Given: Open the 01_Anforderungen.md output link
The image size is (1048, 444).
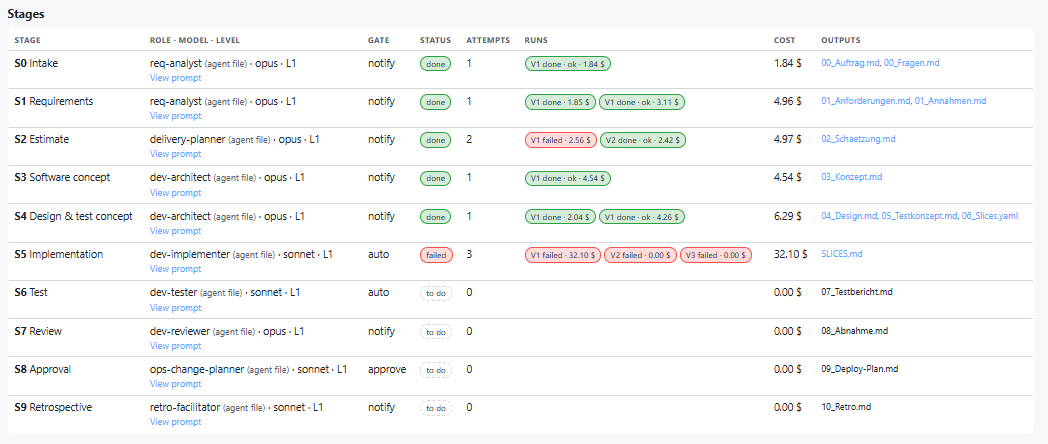Looking at the screenshot, I should click(x=866, y=101).
